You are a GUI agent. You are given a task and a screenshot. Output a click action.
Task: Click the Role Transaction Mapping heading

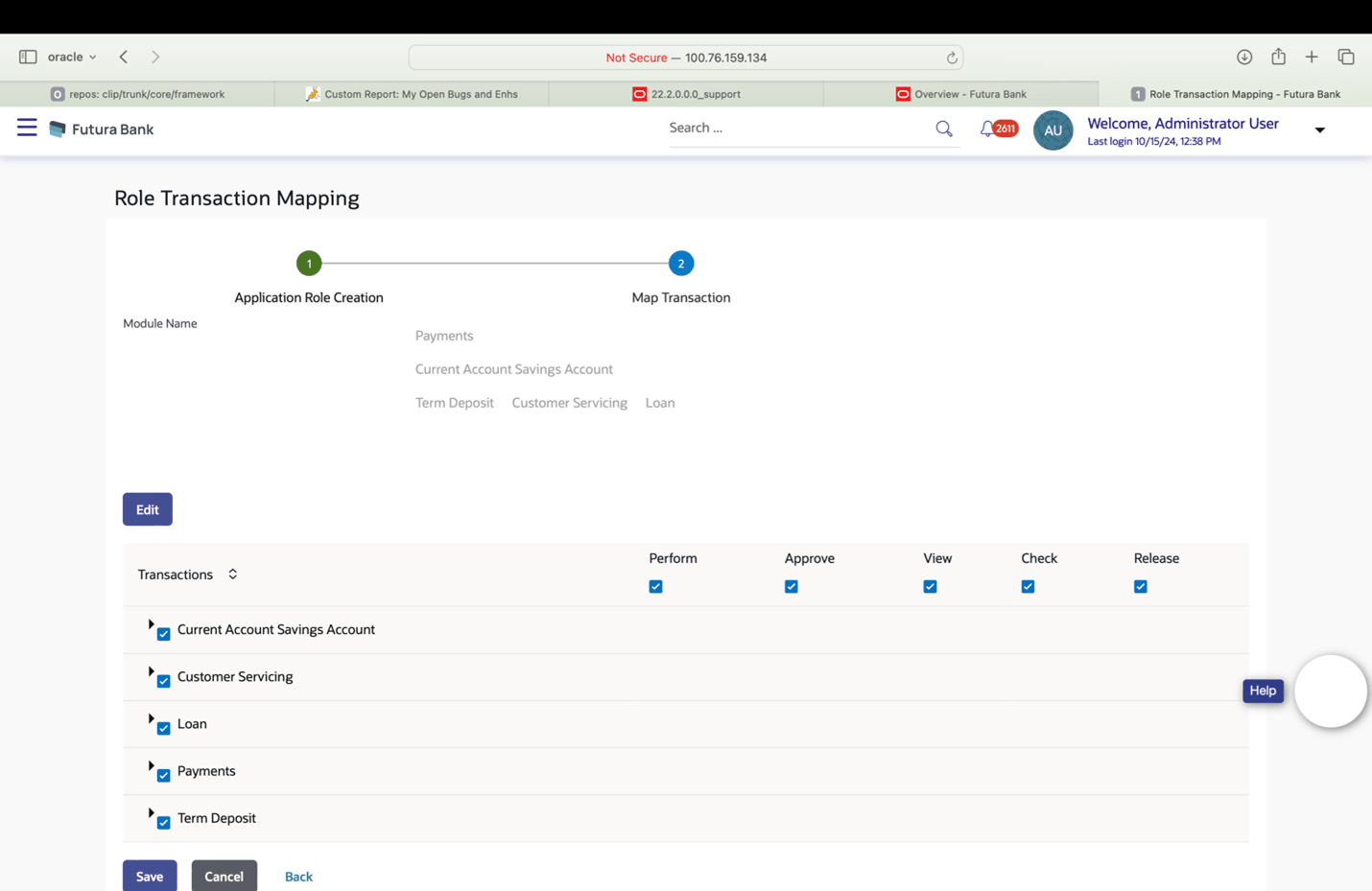click(x=237, y=198)
